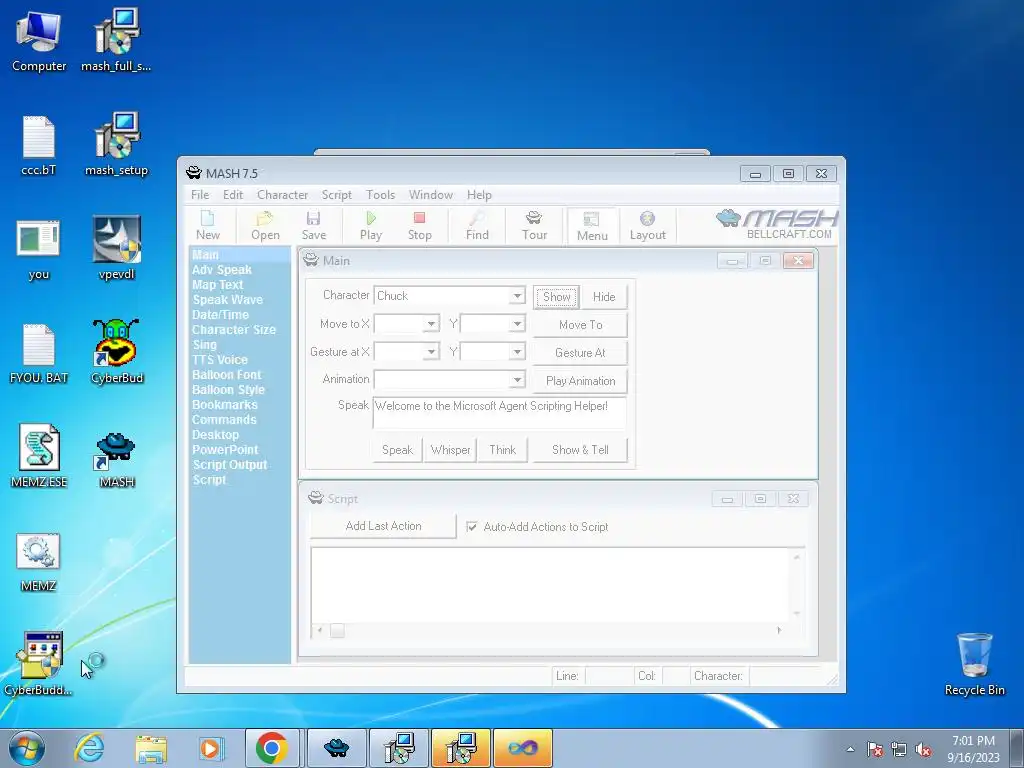
Task: Click the MASH Bellcraft.com logo
Action: pos(777,225)
